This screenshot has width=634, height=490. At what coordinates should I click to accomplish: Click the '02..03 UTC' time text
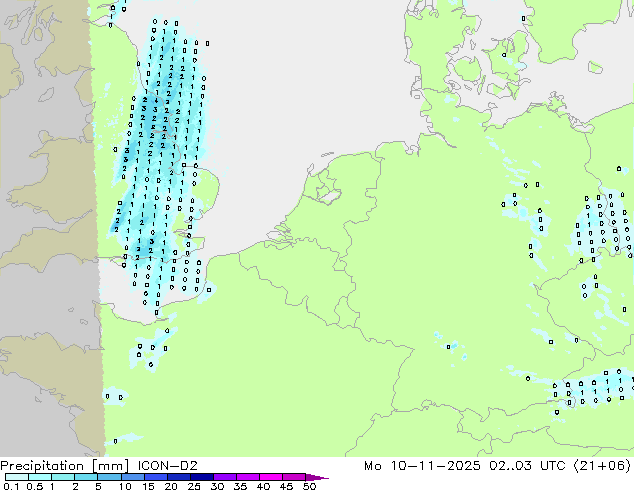click(x=527, y=466)
